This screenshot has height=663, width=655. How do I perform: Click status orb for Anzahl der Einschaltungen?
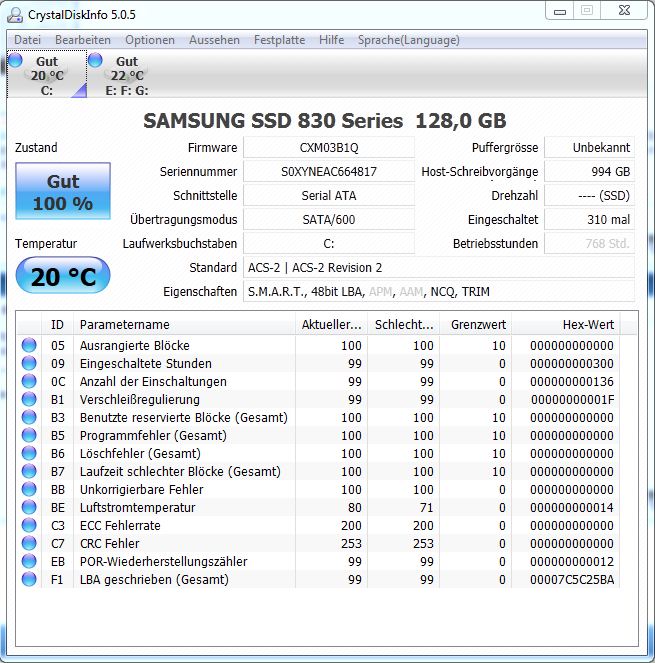click(x=29, y=381)
